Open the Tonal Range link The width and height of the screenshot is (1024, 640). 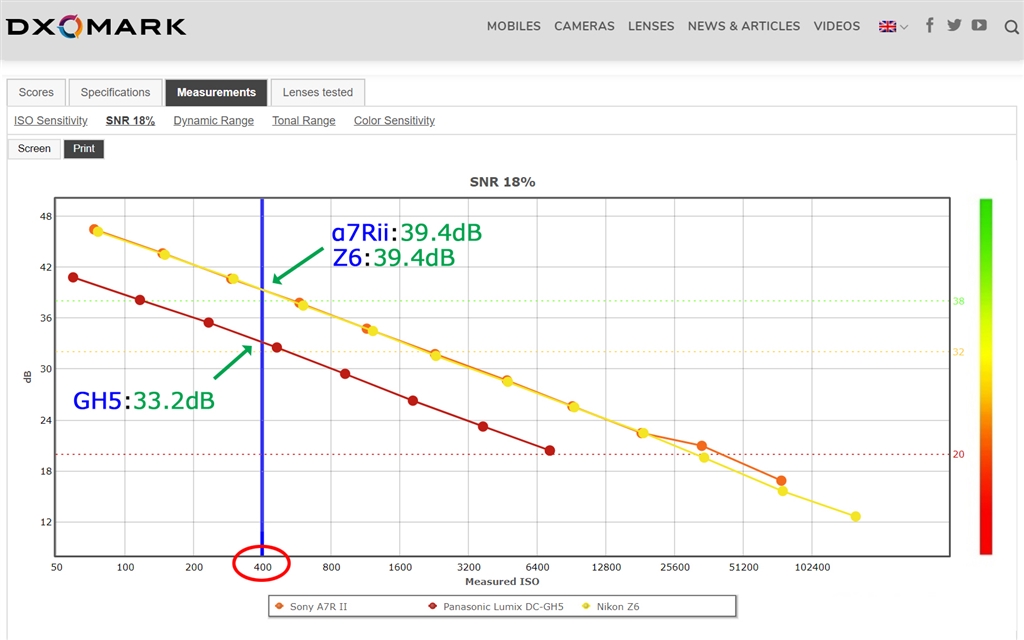304,121
